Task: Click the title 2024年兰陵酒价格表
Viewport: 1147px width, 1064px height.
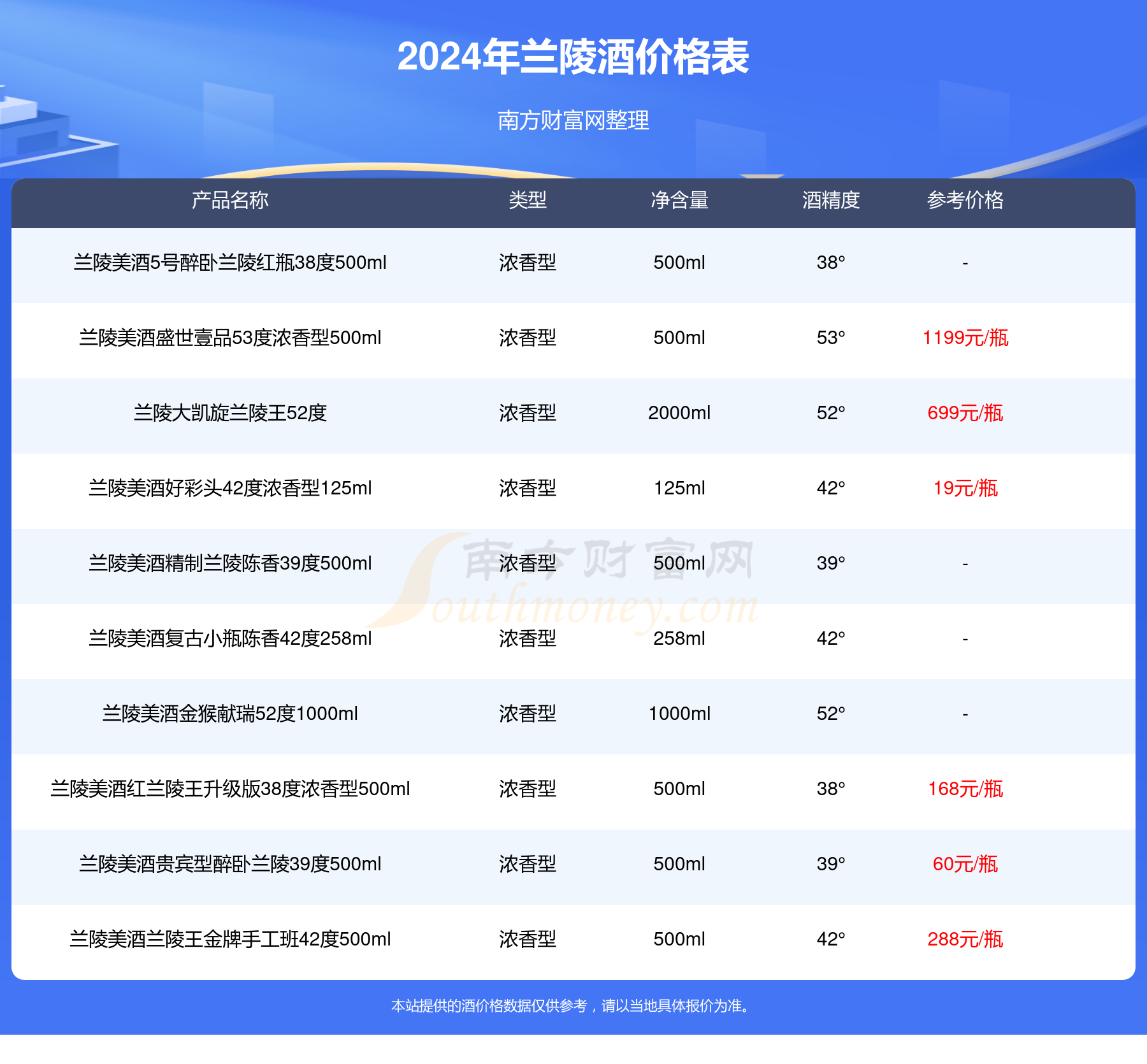Action: (573, 57)
